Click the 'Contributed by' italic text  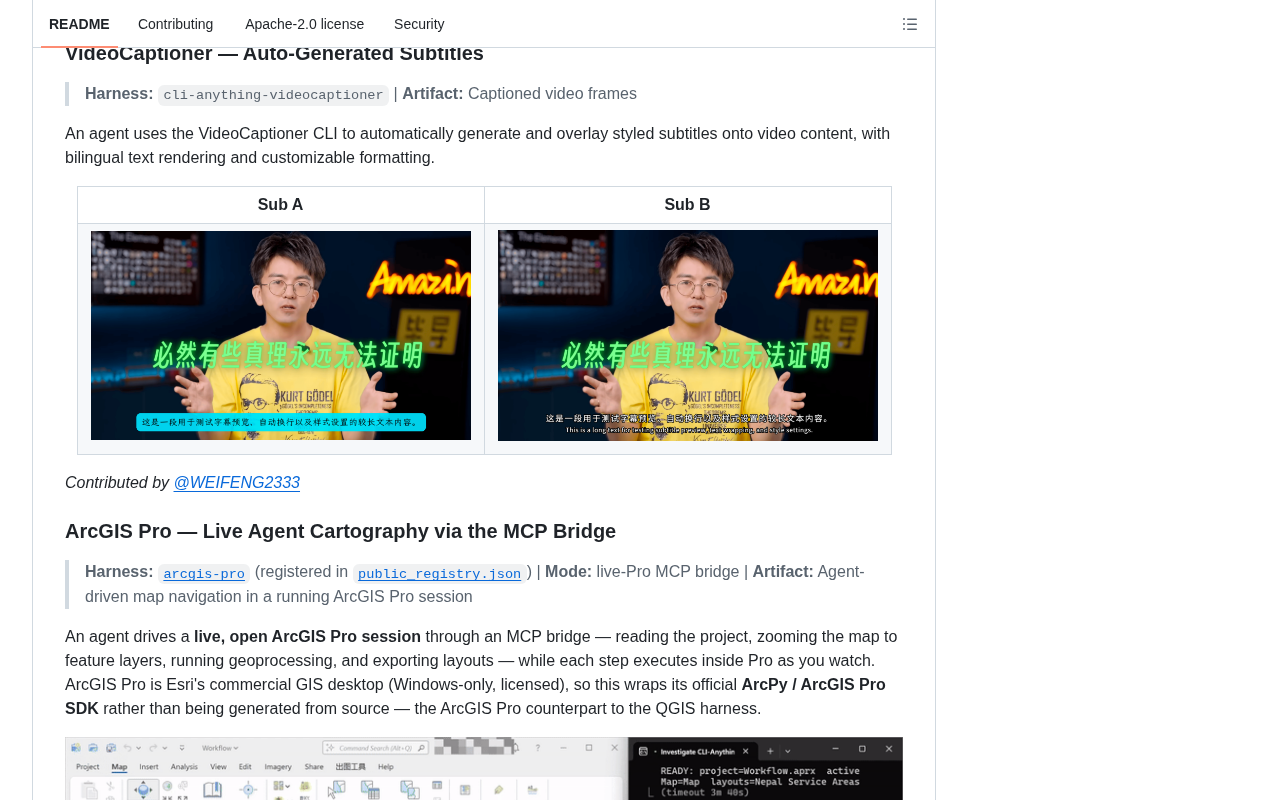pyautogui.click(x=117, y=483)
